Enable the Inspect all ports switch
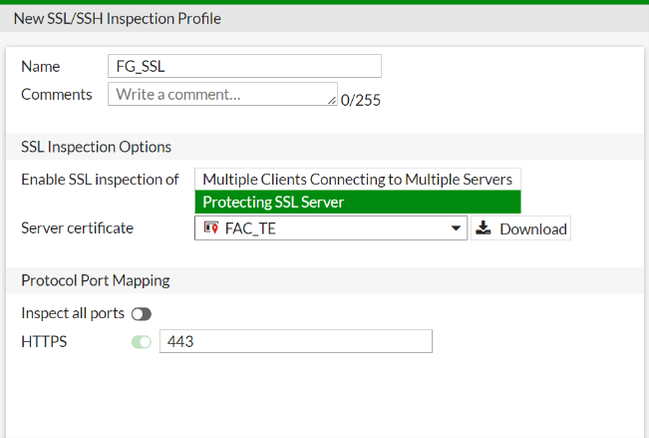This screenshot has width=649, height=438. [x=141, y=314]
